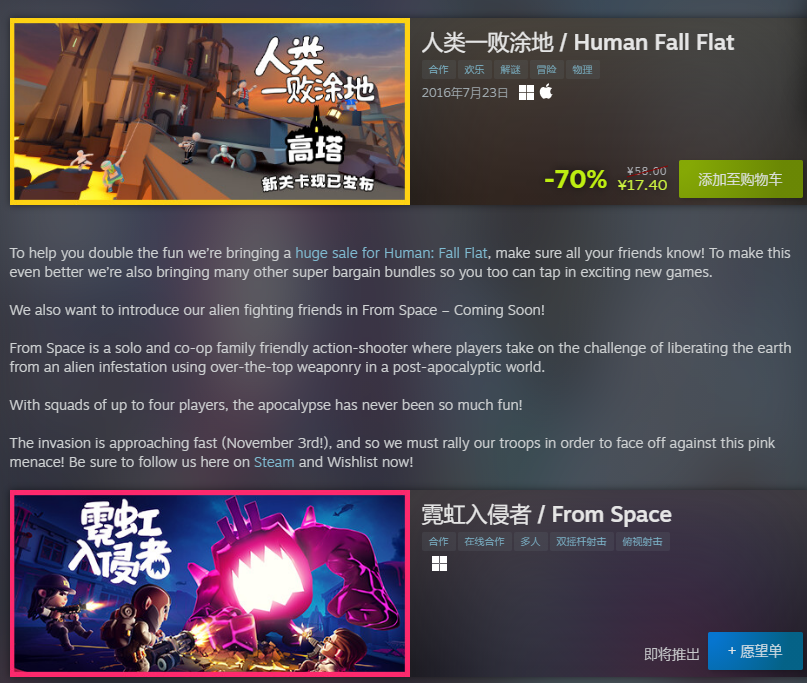Open the 人类一败涂地 / Human Fall Flat title
Screen dimensions: 807x683
tap(577, 42)
